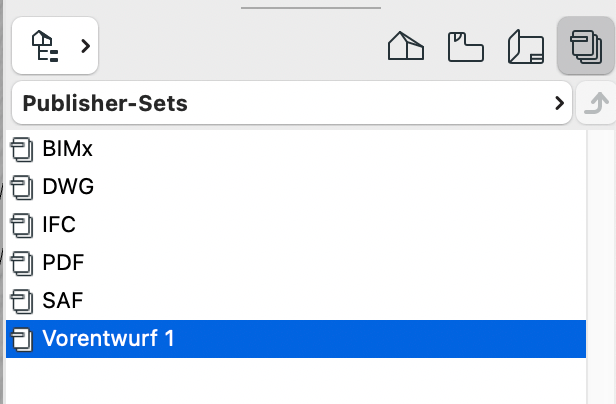
Task: Select the Publisher Sets icon
Action: pyautogui.click(x=586, y=46)
